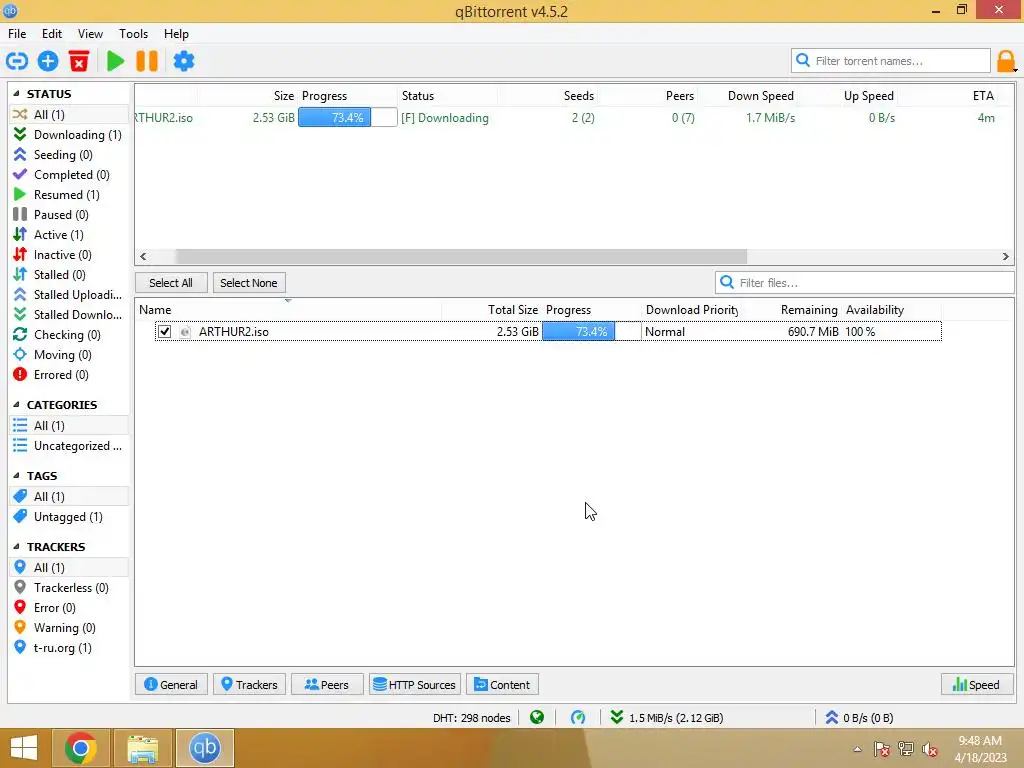Select the Stalled Uploading status filter
Viewport: 1024px width, 768px height.
[x=68, y=295]
